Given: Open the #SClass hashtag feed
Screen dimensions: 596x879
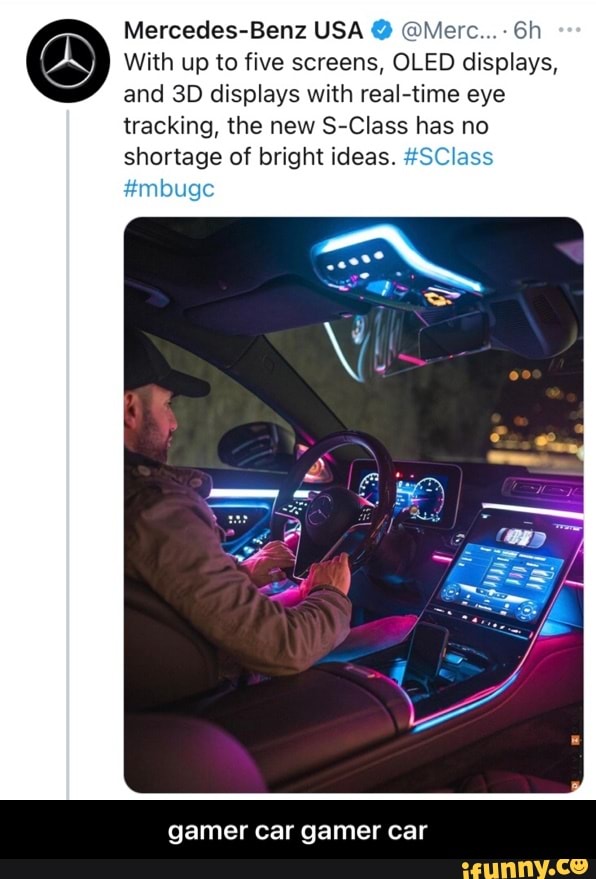Looking at the screenshot, I should [x=448, y=155].
